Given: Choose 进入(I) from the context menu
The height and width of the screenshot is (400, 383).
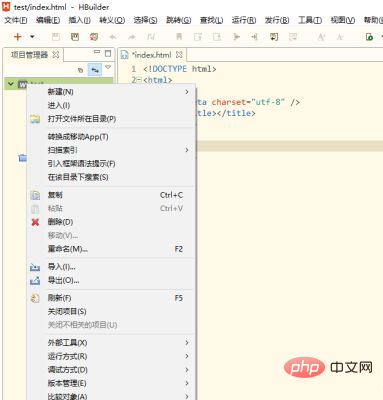Looking at the screenshot, I should pos(111,105).
